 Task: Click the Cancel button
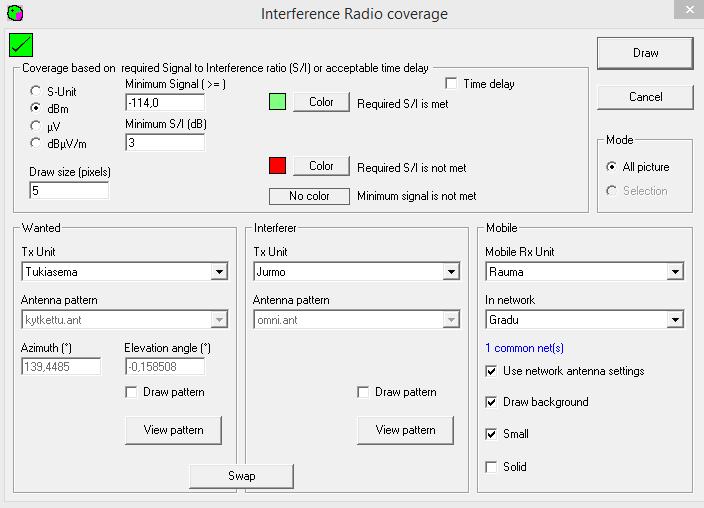click(x=645, y=97)
